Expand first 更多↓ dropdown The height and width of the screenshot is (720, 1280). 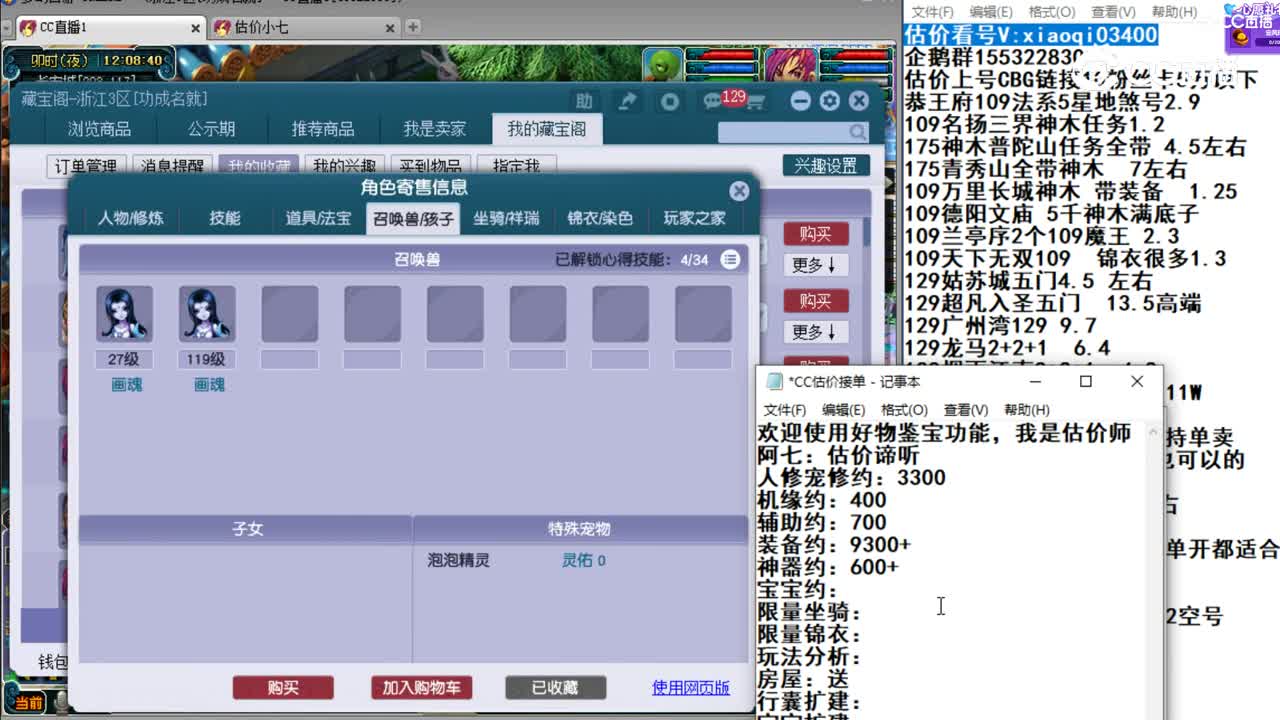pos(816,265)
